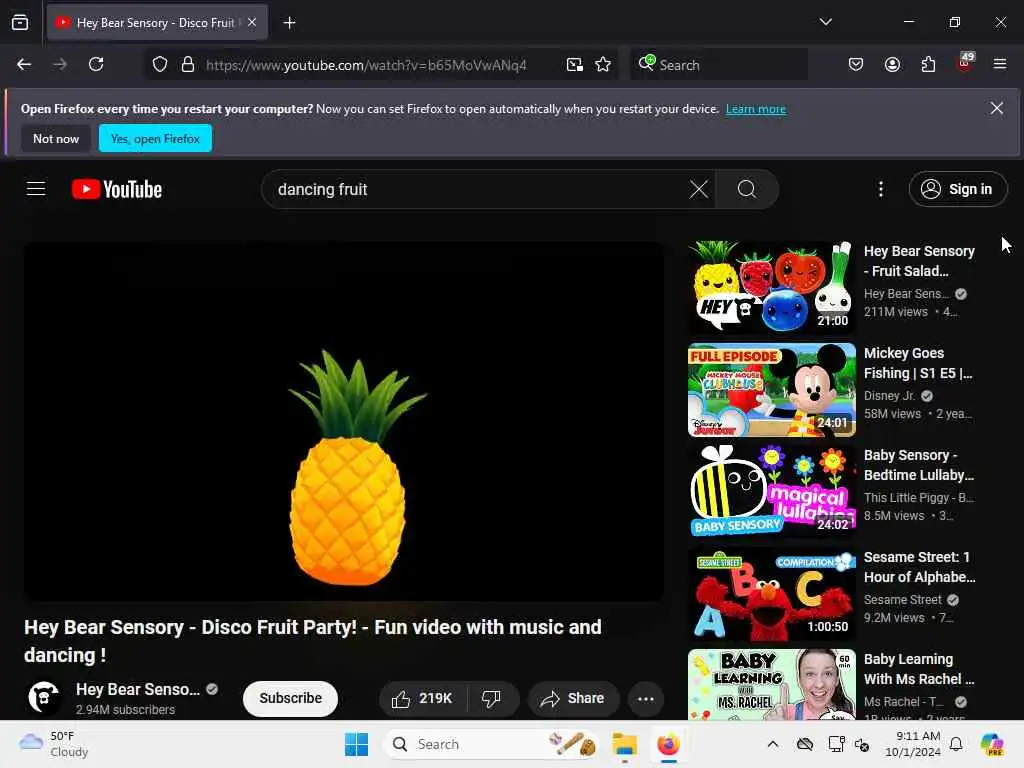Go back to the previous page
Viewport: 1024px width, 768px height.
pyautogui.click(x=24, y=64)
